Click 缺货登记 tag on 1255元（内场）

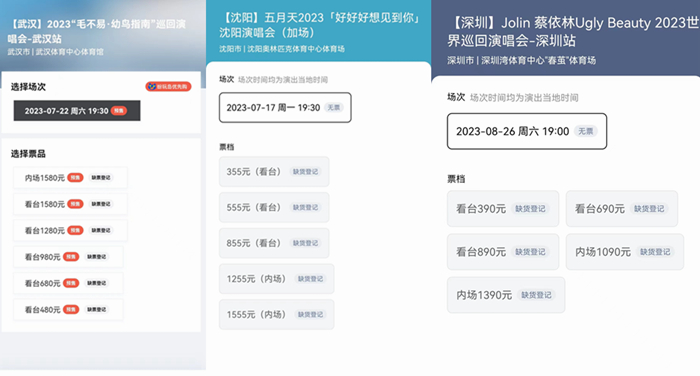[310, 279]
